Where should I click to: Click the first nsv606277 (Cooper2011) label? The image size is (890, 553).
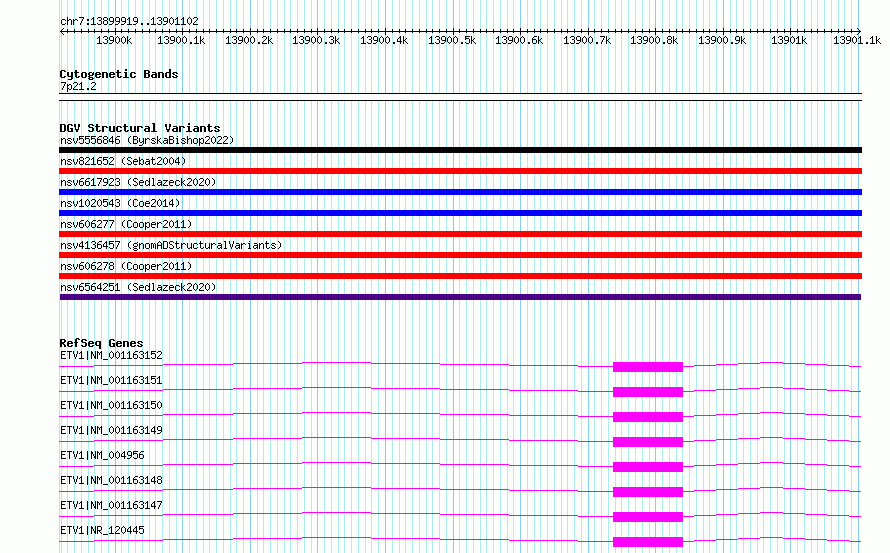point(126,224)
